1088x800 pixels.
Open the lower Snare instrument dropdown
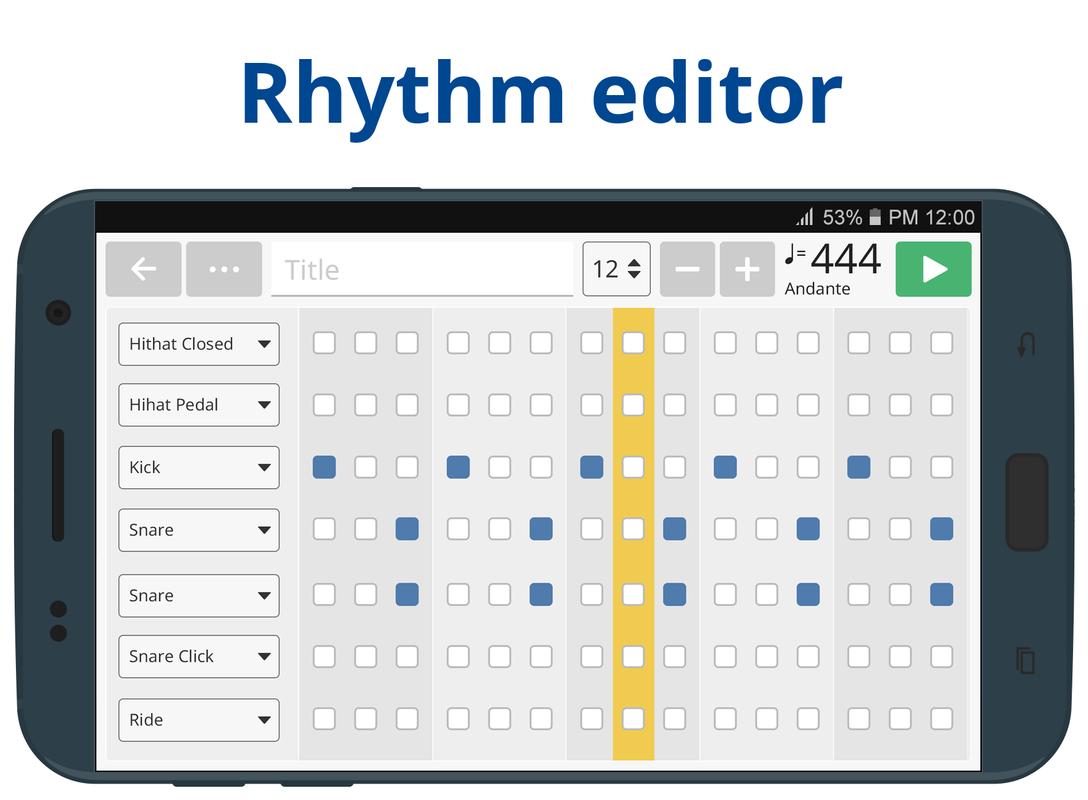[199, 595]
